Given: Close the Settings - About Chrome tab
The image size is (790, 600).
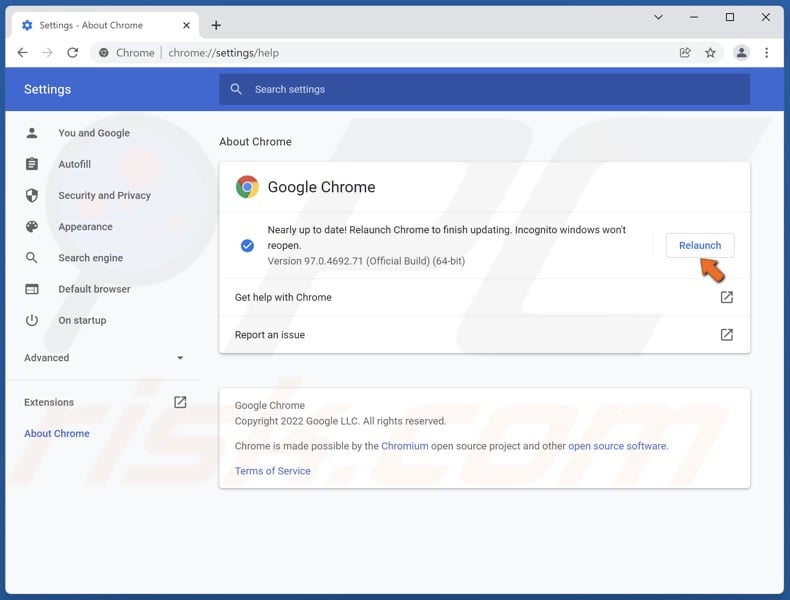Looking at the screenshot, I should pos(187,25).
